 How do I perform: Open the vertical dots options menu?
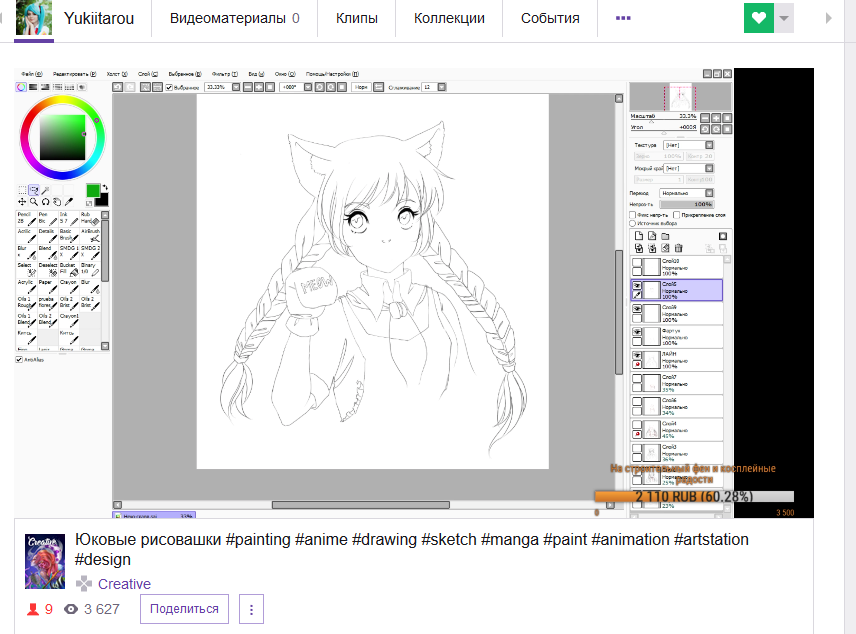tap(251, 609)
